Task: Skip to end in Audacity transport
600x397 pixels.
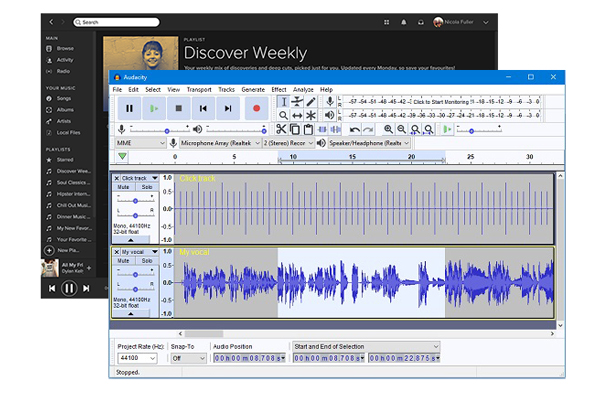Action: pyautogui.click(x=228, y=108)
